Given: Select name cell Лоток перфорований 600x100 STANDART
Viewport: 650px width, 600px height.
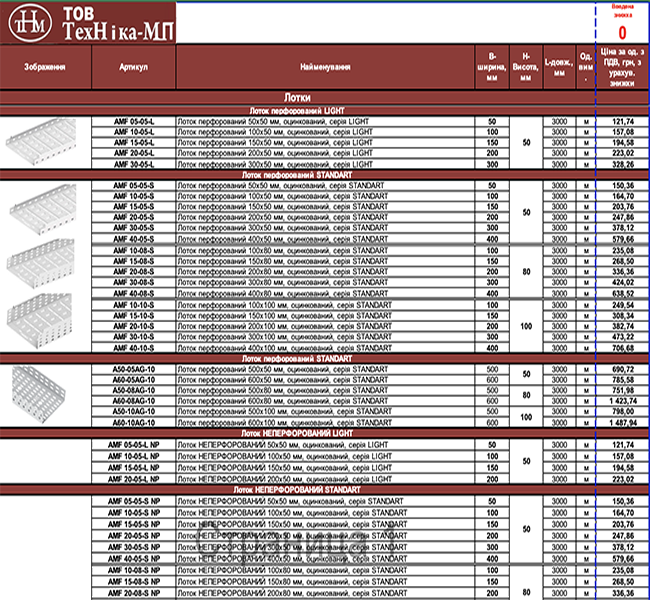Looking at the screenshot, I should (325, 423).
